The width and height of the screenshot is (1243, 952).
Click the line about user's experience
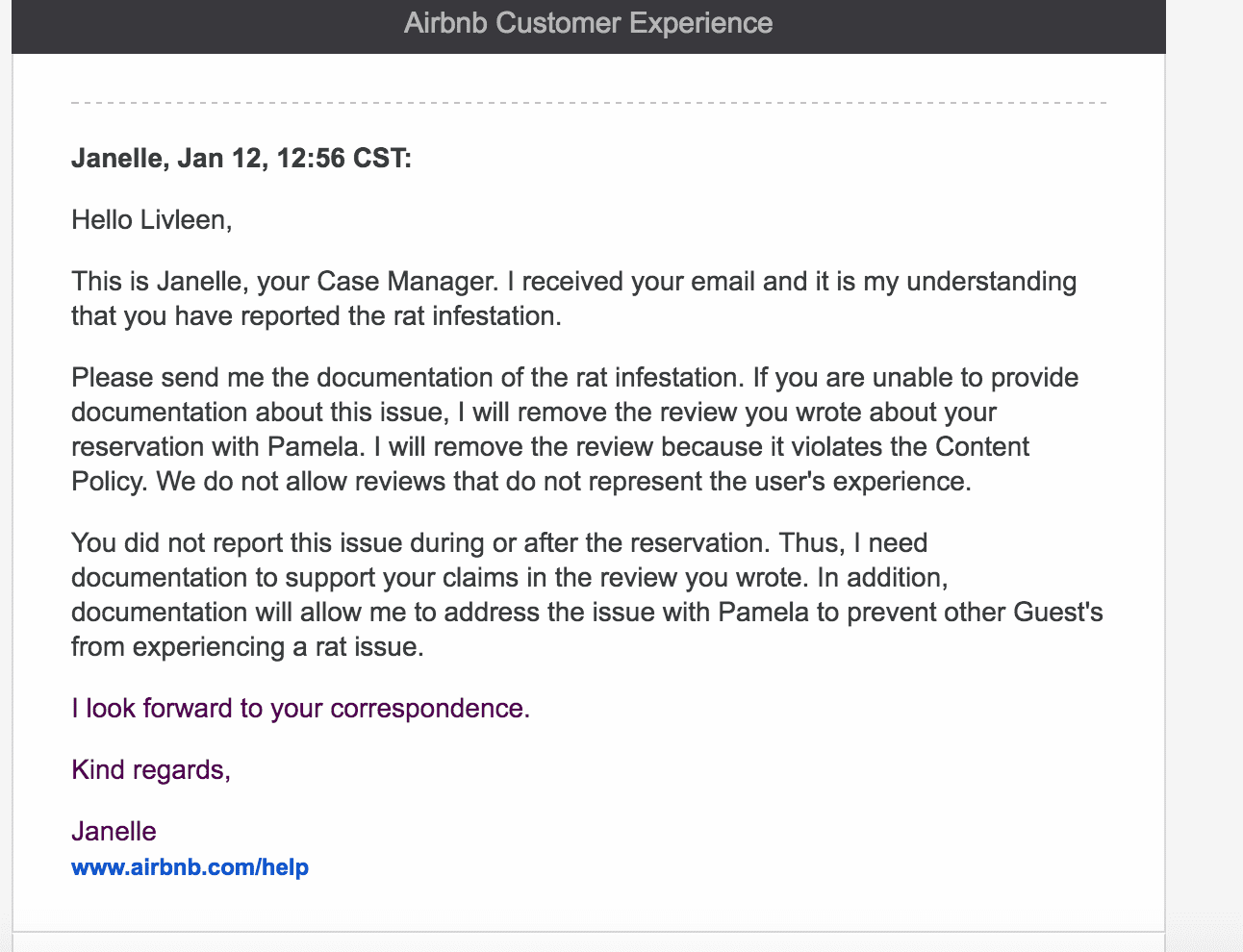pyautogui.click(x=521, y=482)
